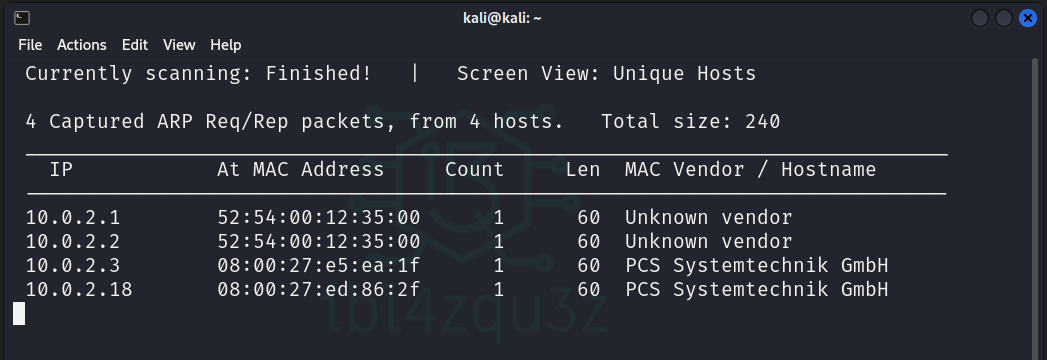Click the 'Len' column header
This screenshot has height=360, width=1047.
pos(583,170)
